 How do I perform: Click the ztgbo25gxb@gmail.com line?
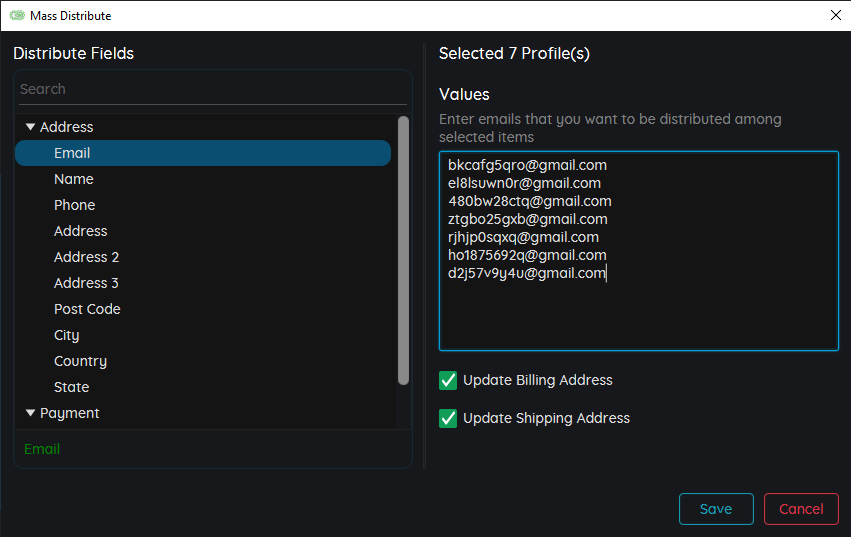528,219
